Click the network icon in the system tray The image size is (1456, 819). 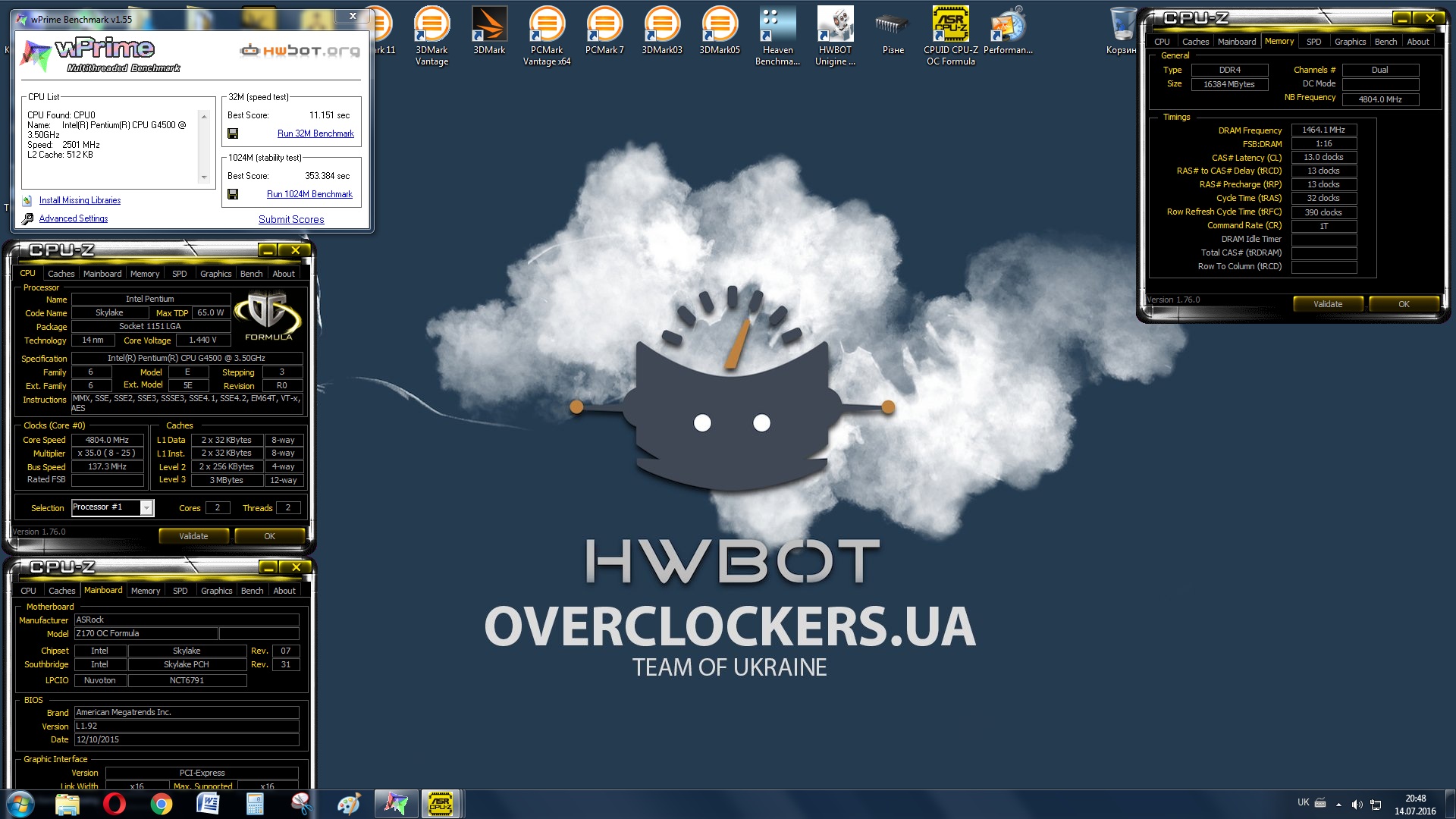click(1376, 805)
